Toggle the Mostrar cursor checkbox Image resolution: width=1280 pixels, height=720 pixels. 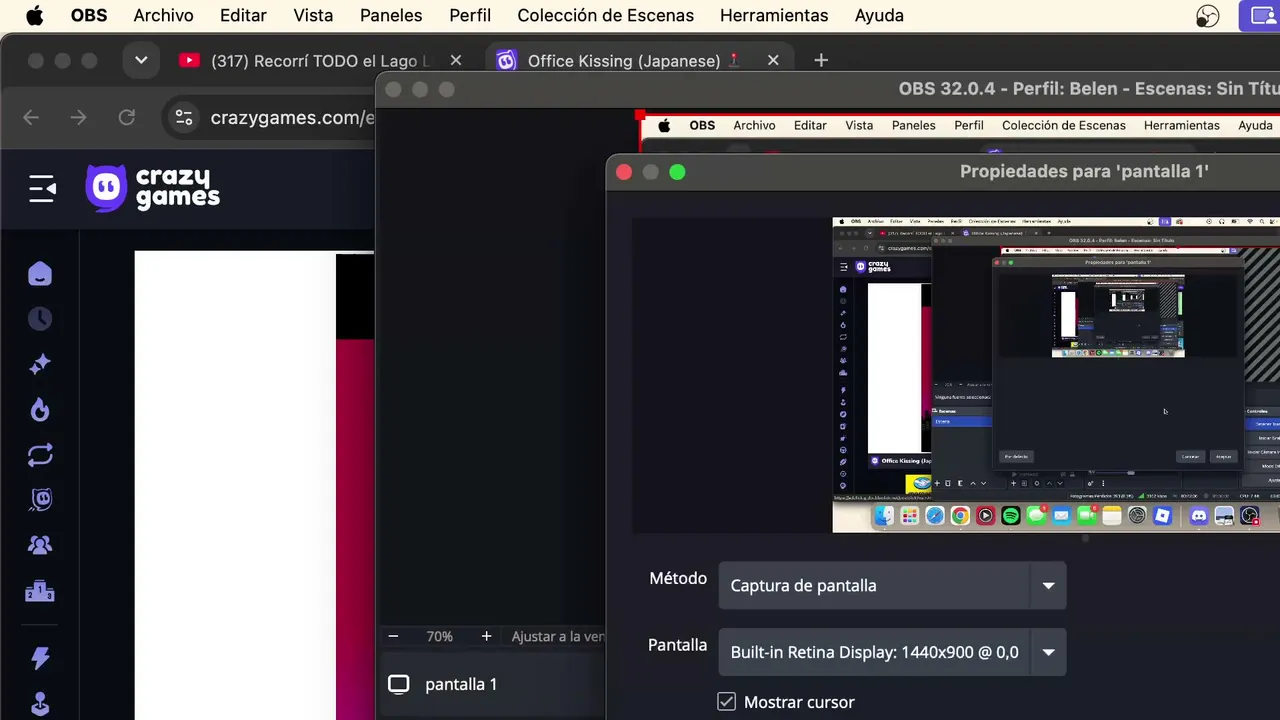(727, 702)
